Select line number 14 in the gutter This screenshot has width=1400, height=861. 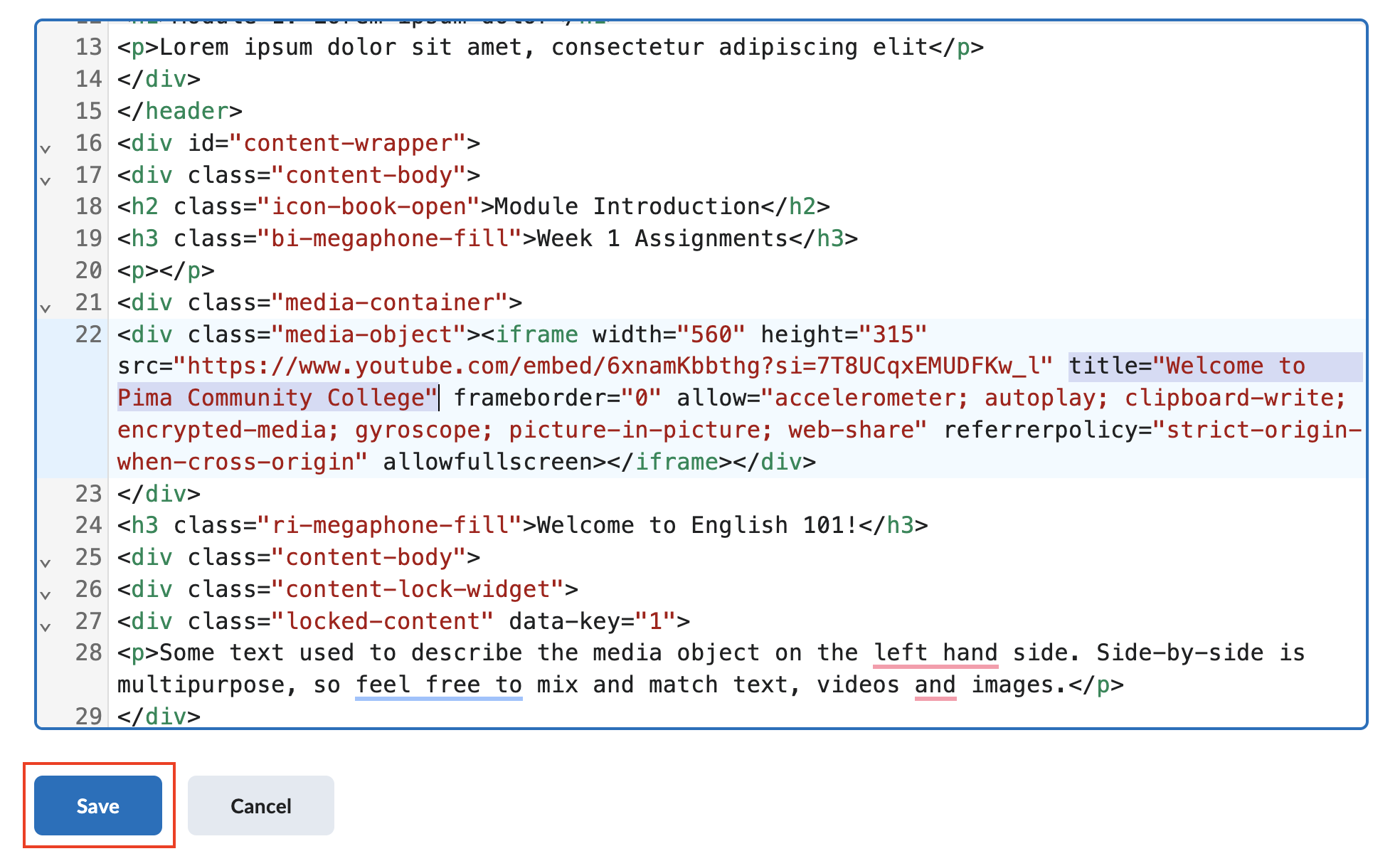click(x=89, y=79)
